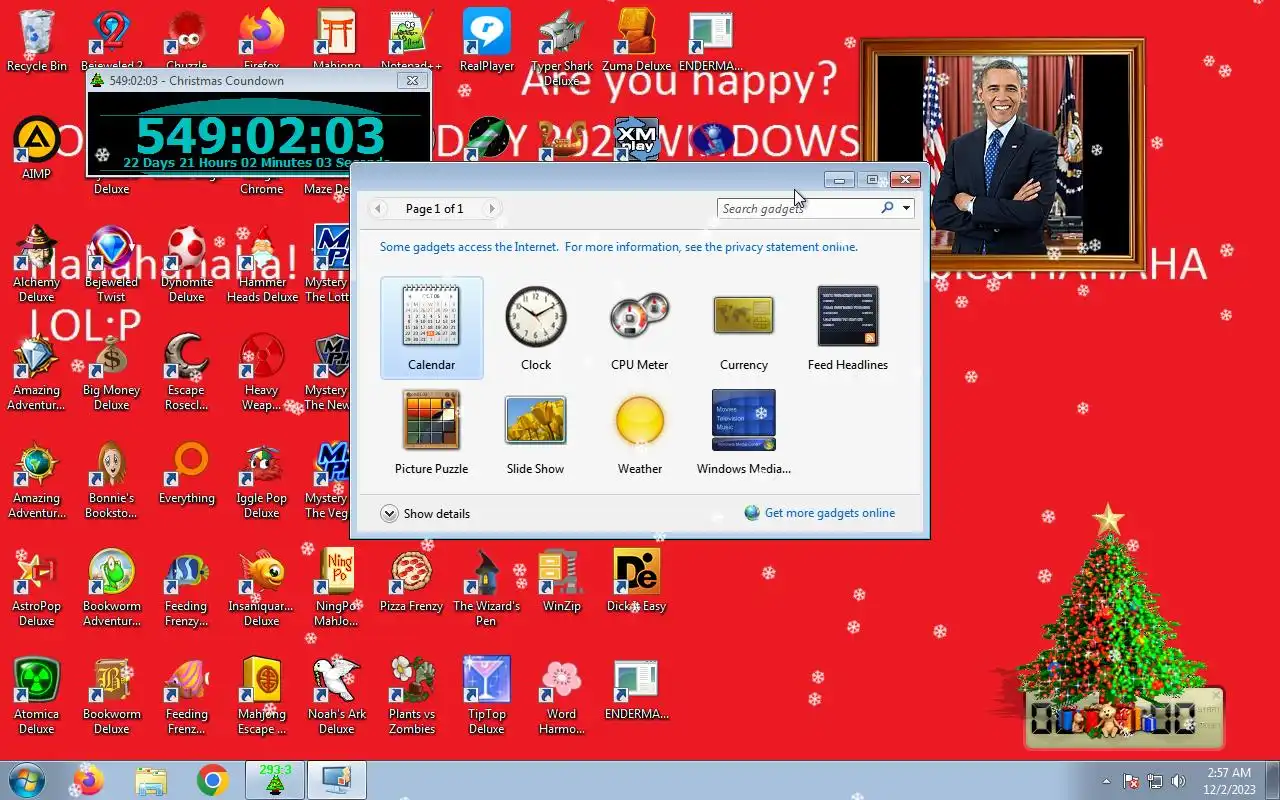
Task: Go to next gadget gallery page
Action: tap(491, 209)
